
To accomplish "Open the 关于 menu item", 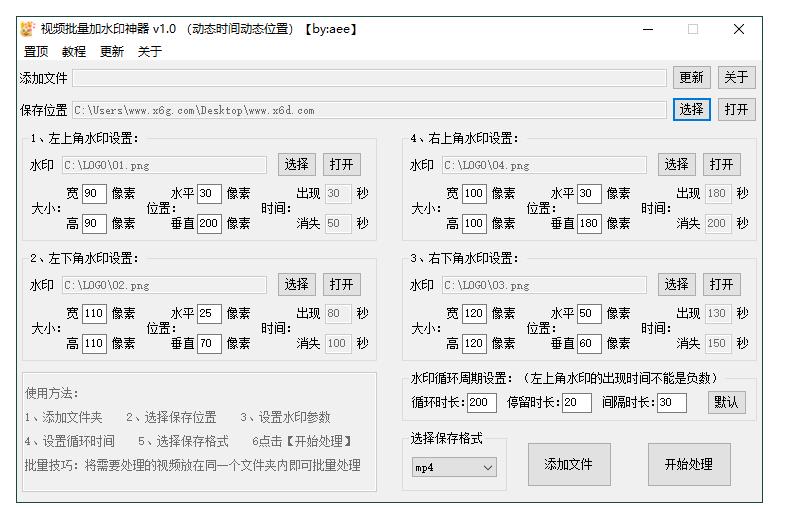I will (x=150, y=52).
